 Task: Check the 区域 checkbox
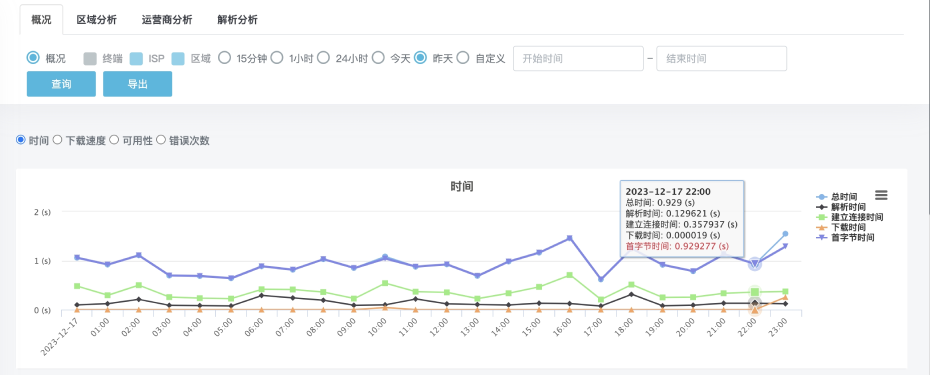pos(179,58)
